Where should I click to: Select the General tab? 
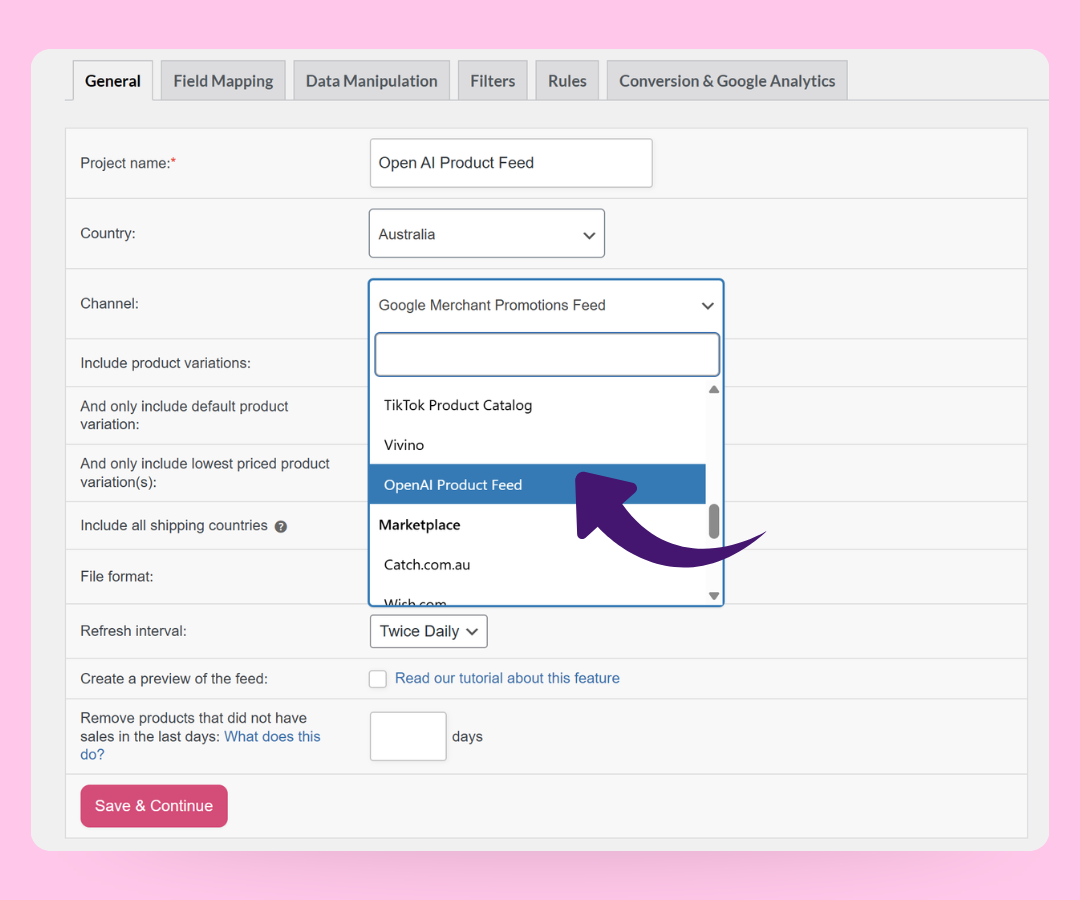pyautogui.click(x=113, y=81)
